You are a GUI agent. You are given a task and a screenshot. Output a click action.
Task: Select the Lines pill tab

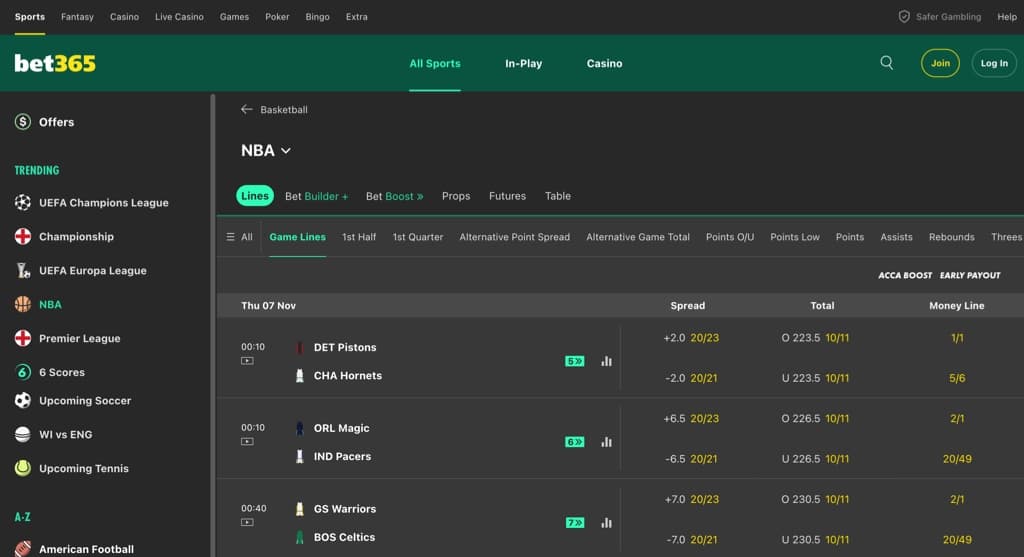pos(255,196)
